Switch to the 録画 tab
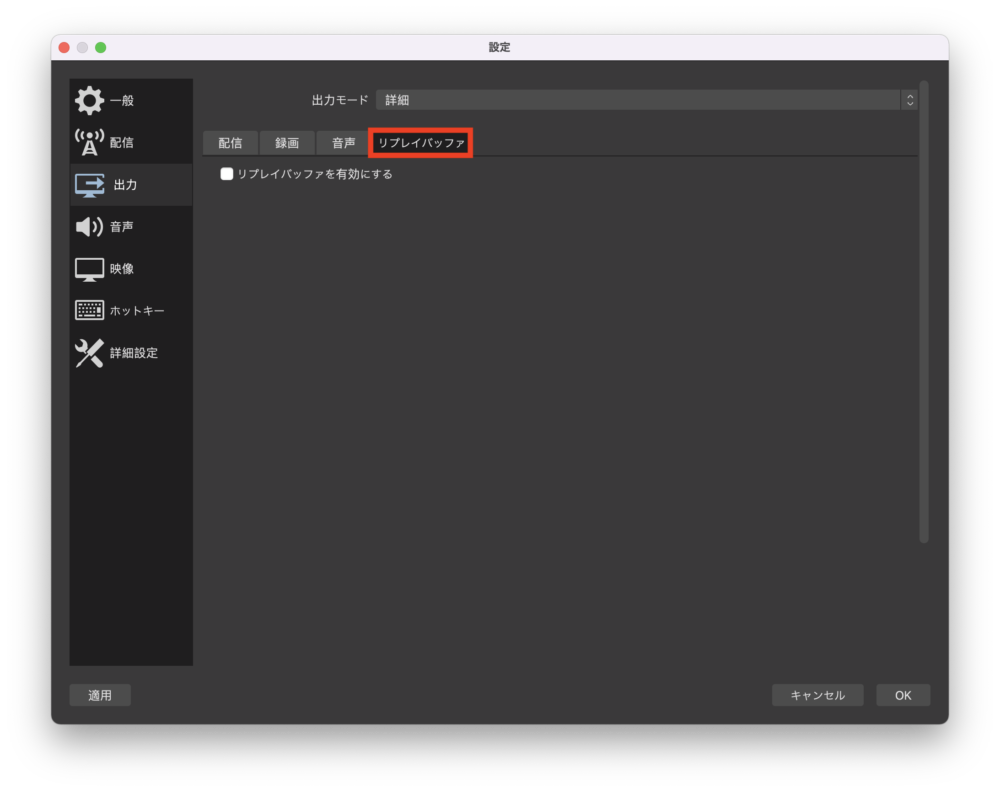Screen dimensions: 1000x792 [x=287, y=143]
